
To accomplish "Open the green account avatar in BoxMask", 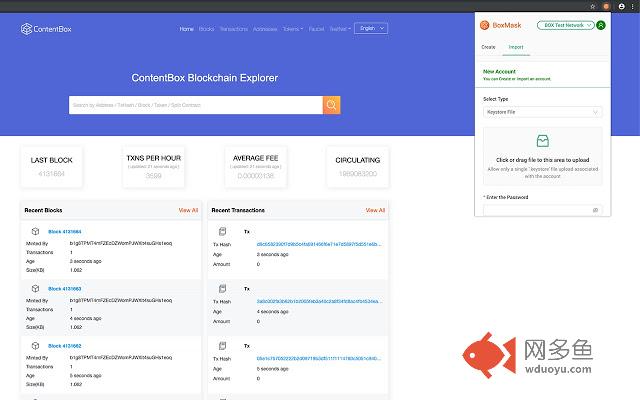I will [601, 25].
